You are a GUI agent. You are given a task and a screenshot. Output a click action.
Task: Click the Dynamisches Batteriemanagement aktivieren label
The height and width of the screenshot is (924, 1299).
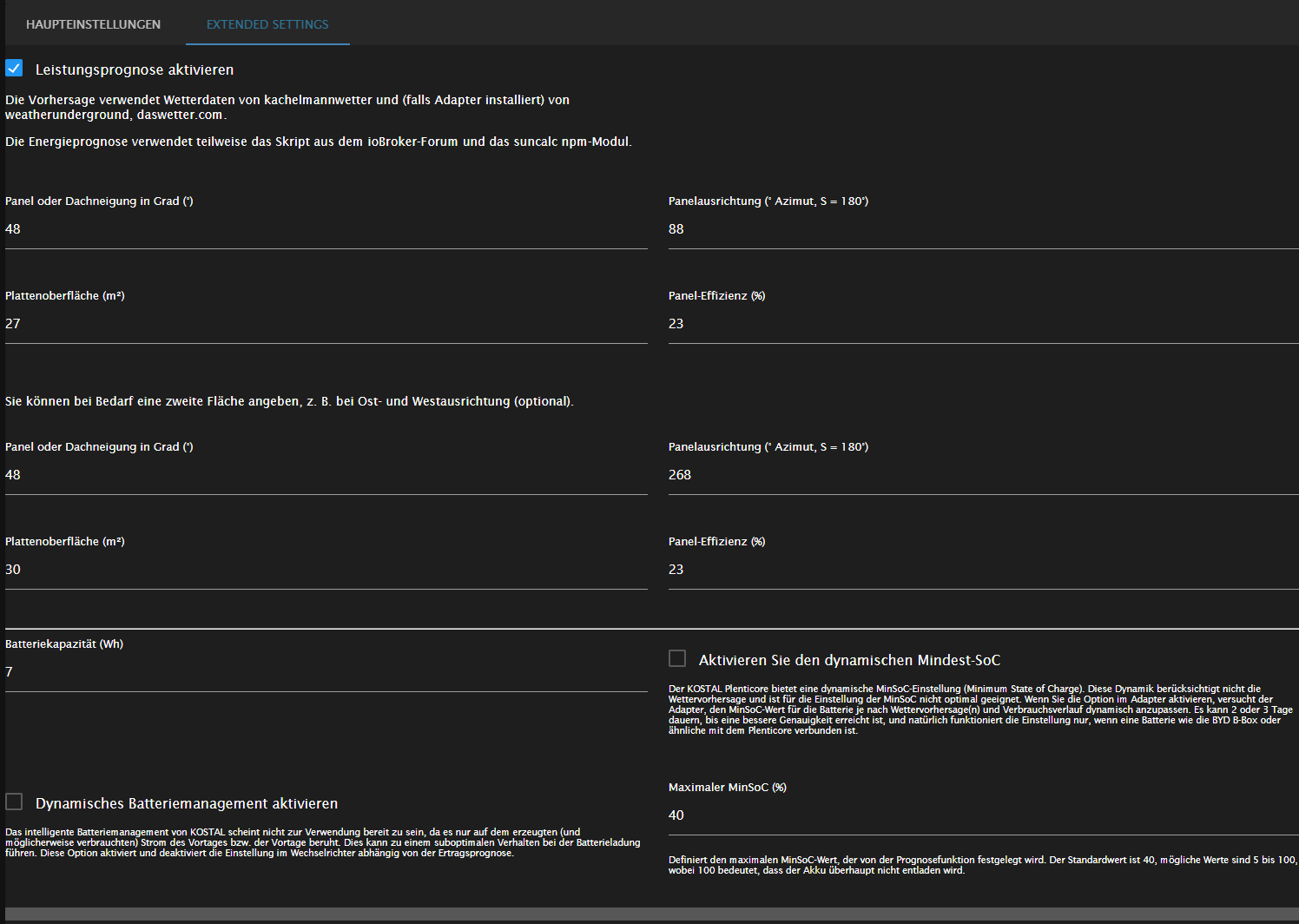click(x=187, y=804)
